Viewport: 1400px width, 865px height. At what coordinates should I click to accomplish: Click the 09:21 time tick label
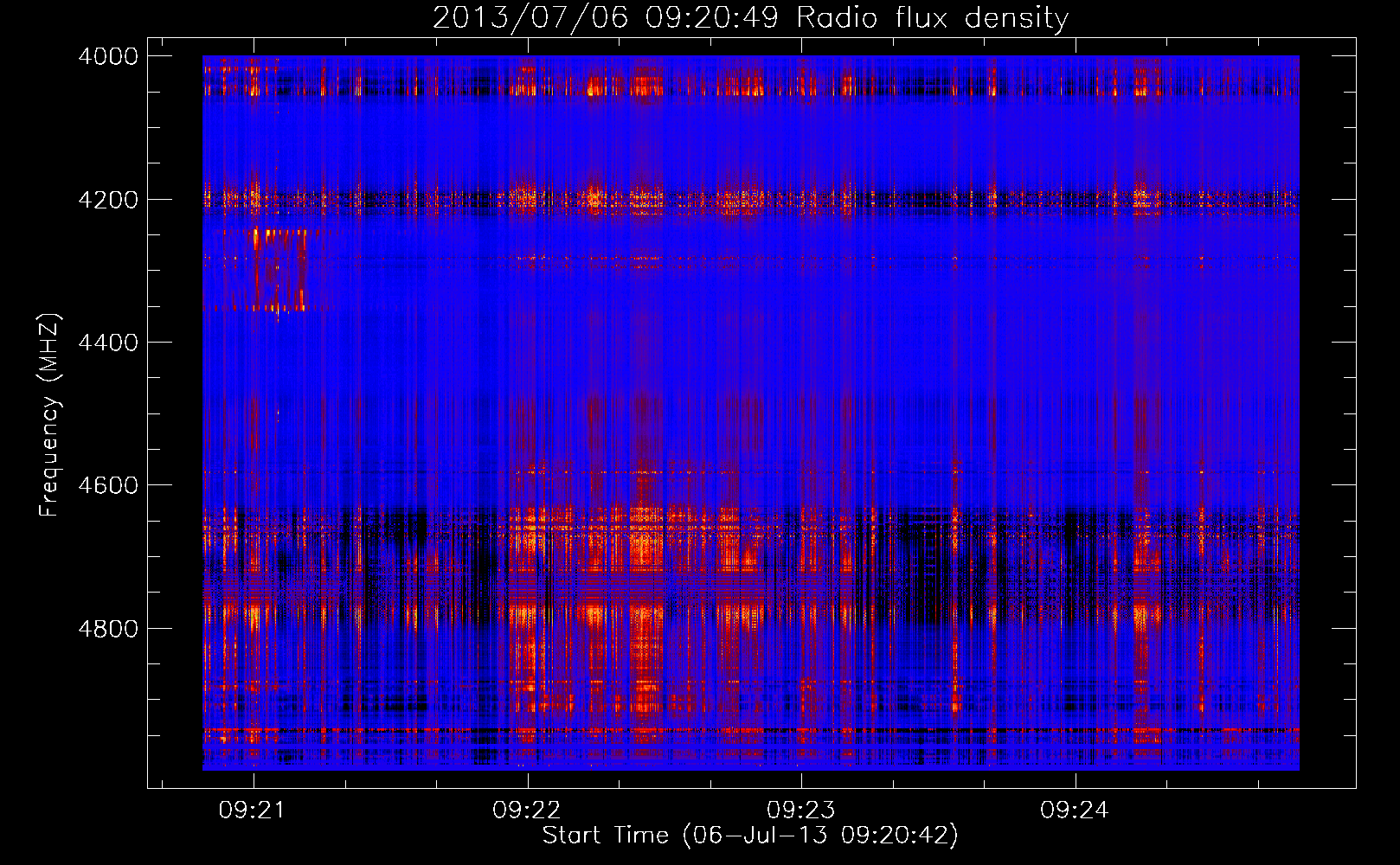pos(252,810)
